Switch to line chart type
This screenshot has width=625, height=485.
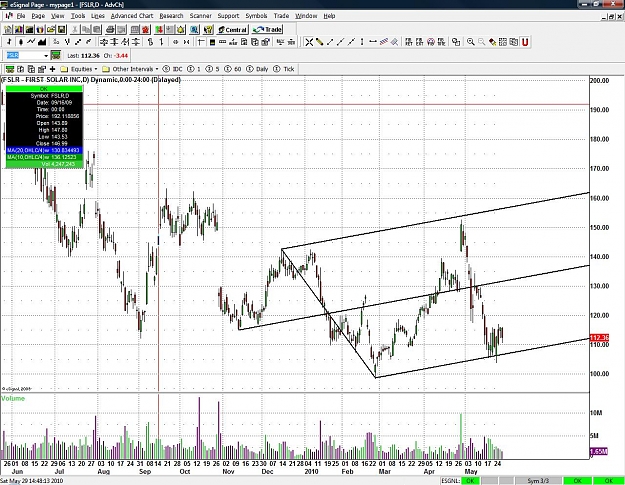(31, 42)
